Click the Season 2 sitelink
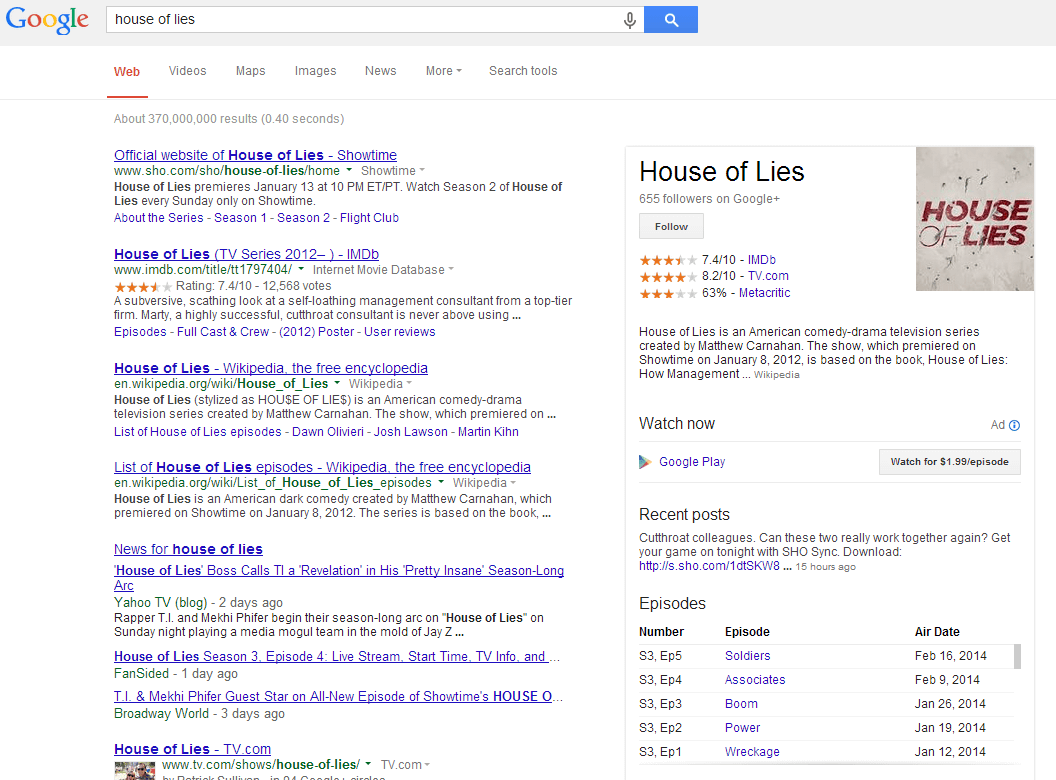Screen dimensions: 1056x780 [303, 218]
